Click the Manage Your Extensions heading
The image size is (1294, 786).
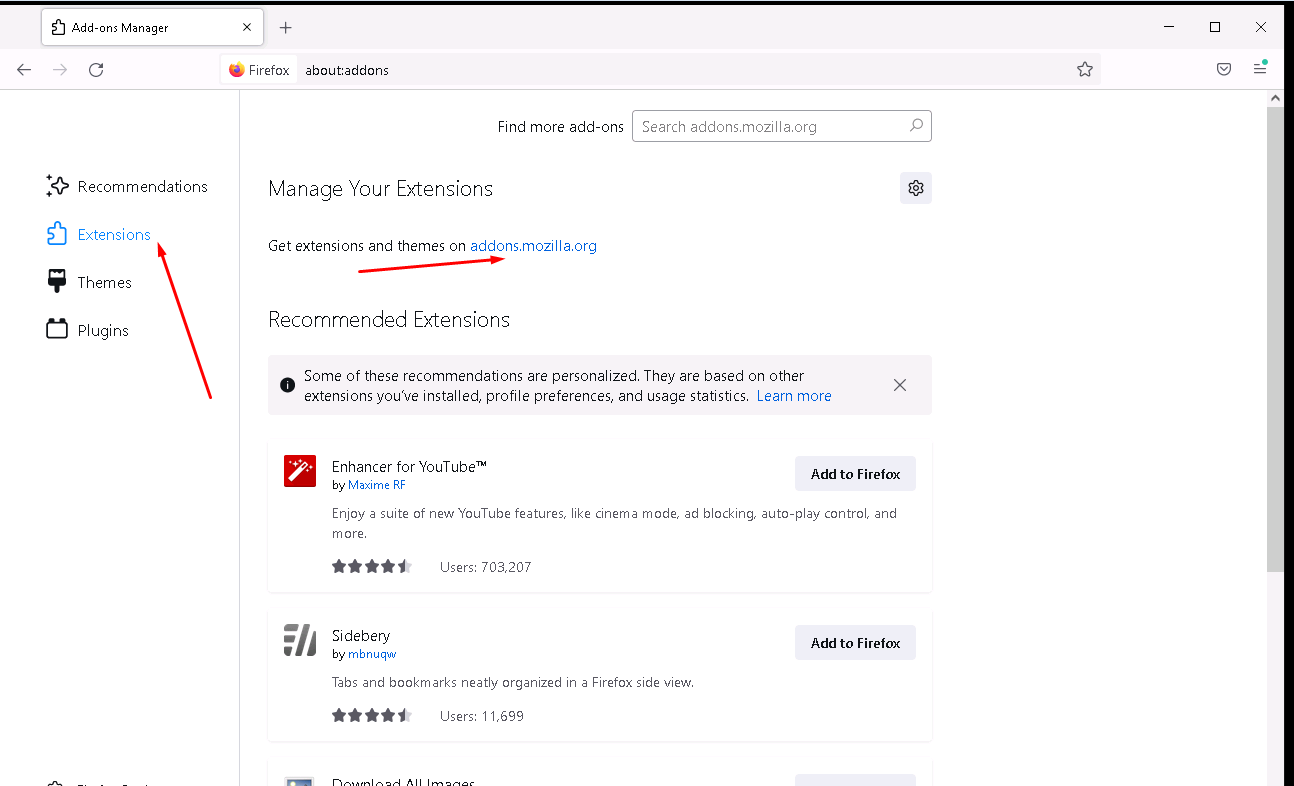(380, 189)
